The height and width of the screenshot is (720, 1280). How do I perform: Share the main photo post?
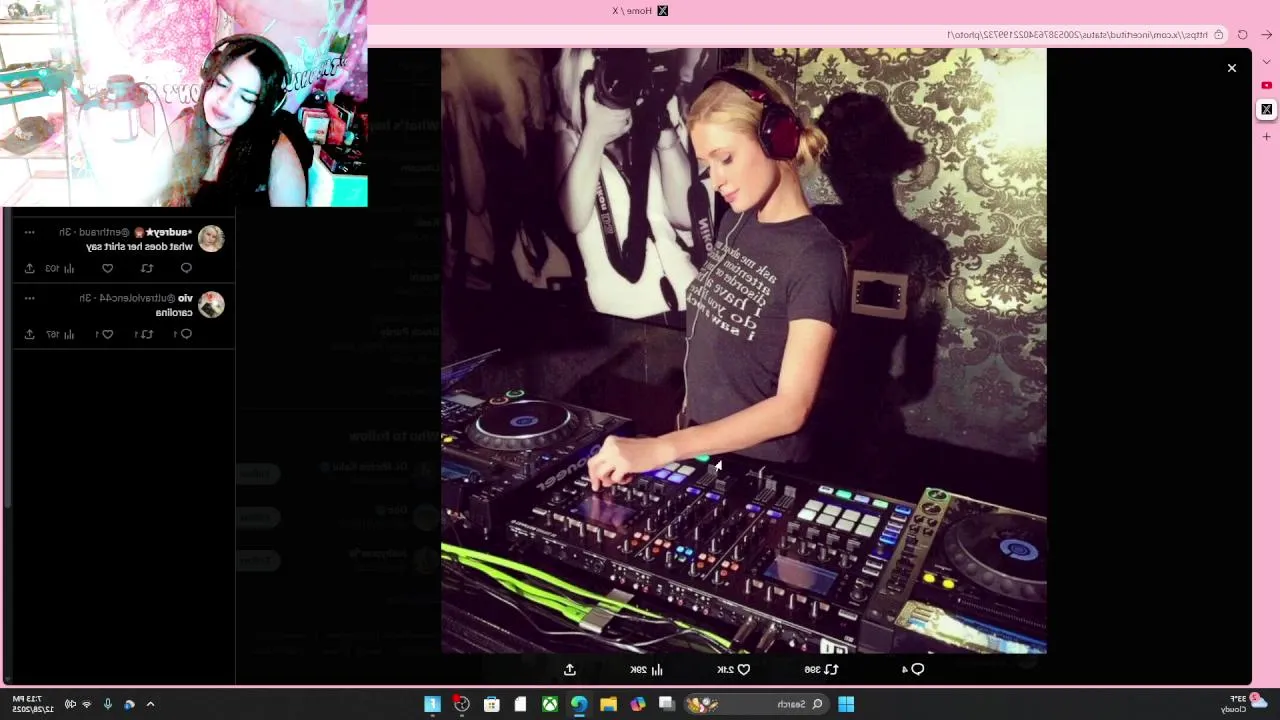(570, 669)
